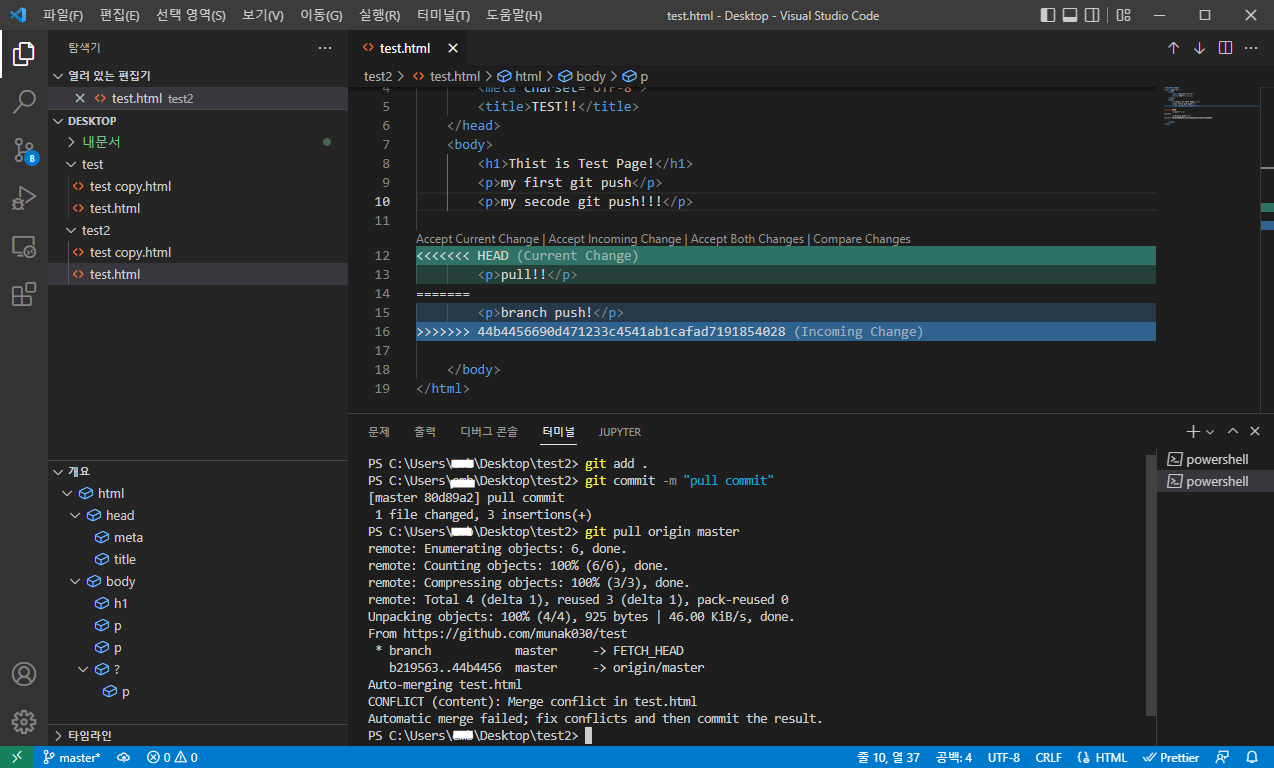This screenshot has width=1274, height=768.
Task: Open Explorer views and more actions ellipsis
Action: click(325, 48)
